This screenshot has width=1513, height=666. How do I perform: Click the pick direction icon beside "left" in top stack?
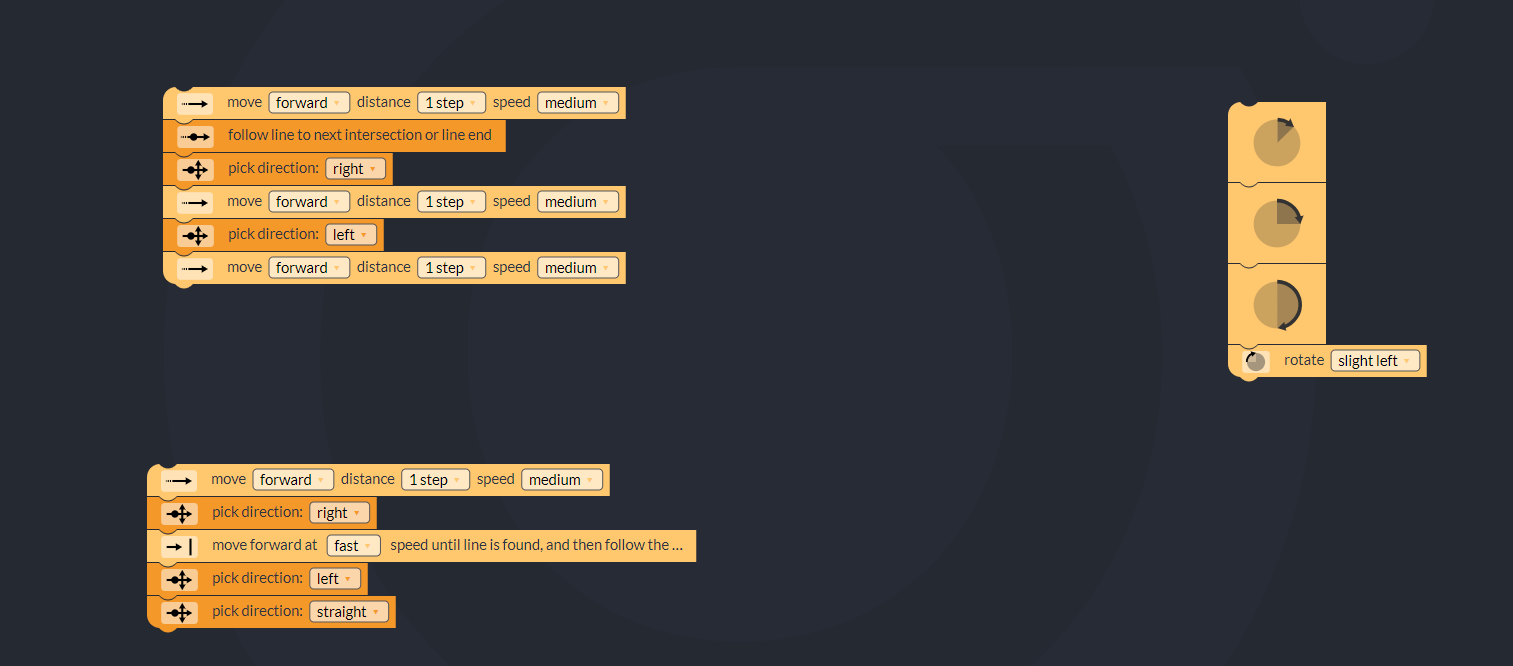[195, 235]
